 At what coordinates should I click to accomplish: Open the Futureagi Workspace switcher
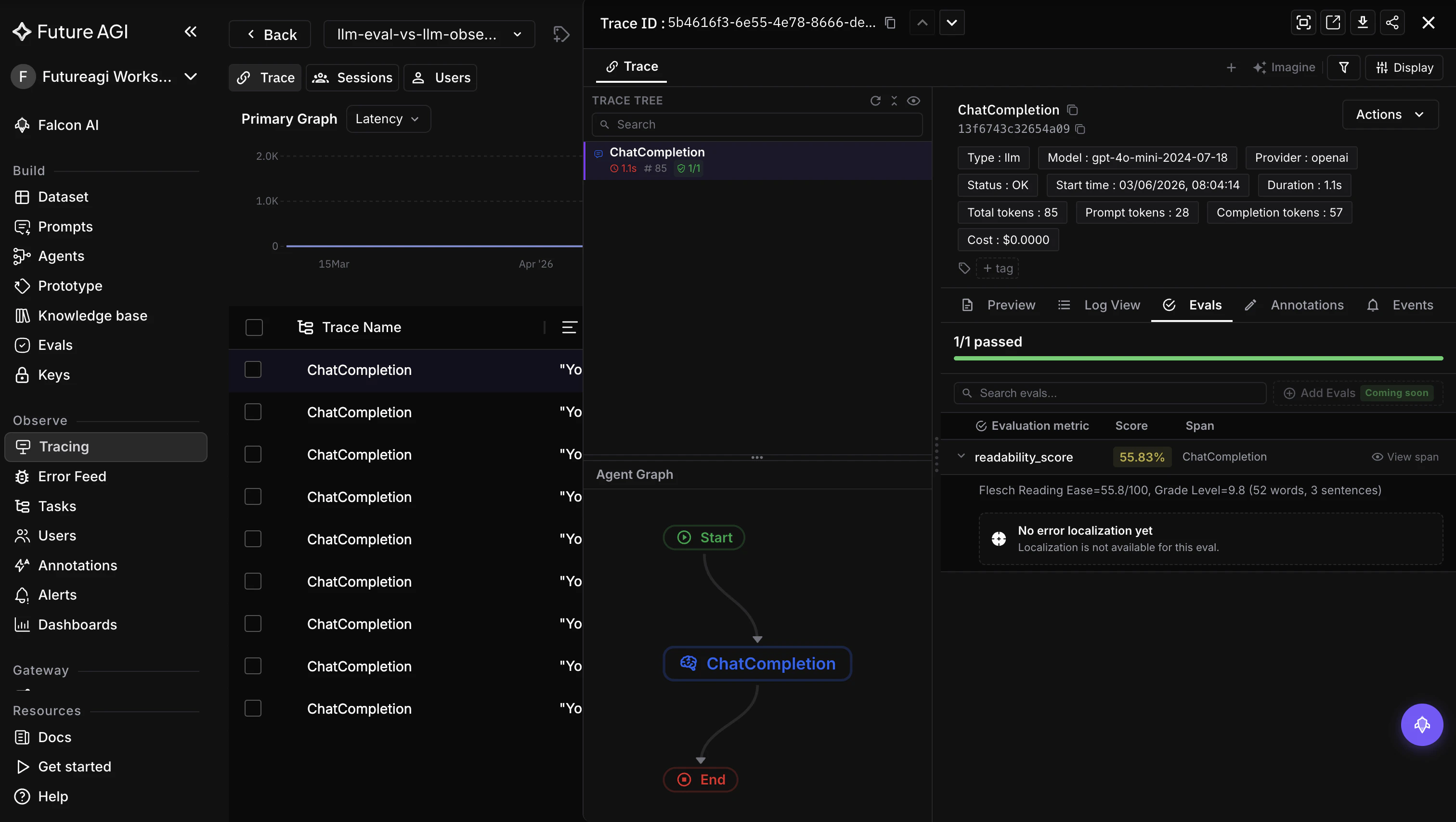pyautogui.click(x=105, y=76)
